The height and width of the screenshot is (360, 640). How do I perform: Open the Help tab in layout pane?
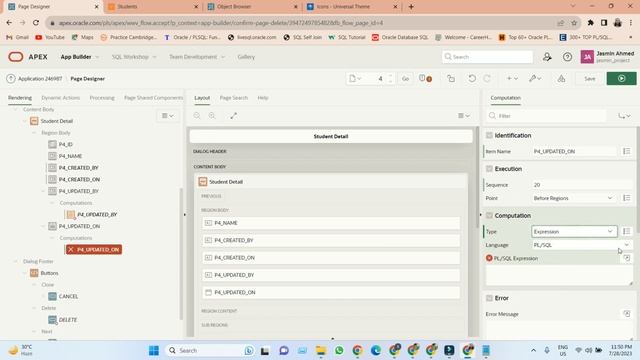point(263,98)
